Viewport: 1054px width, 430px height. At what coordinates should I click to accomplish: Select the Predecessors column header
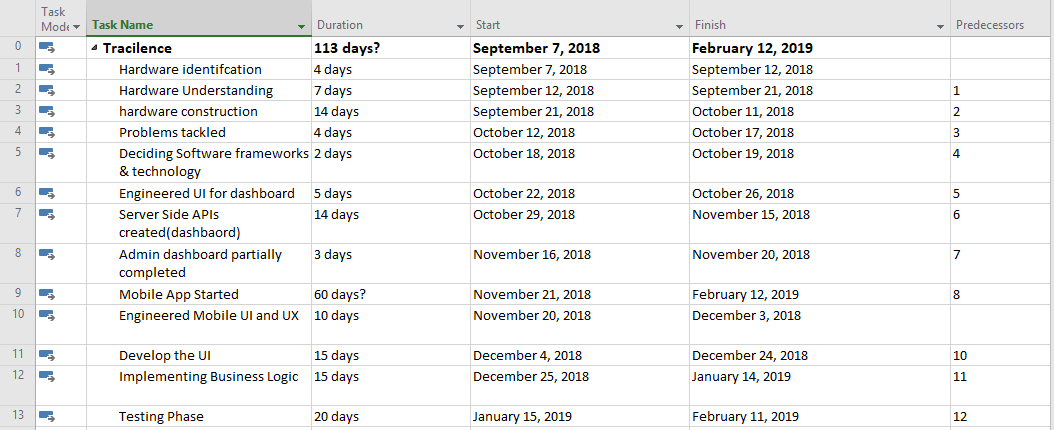coord(990,25)
